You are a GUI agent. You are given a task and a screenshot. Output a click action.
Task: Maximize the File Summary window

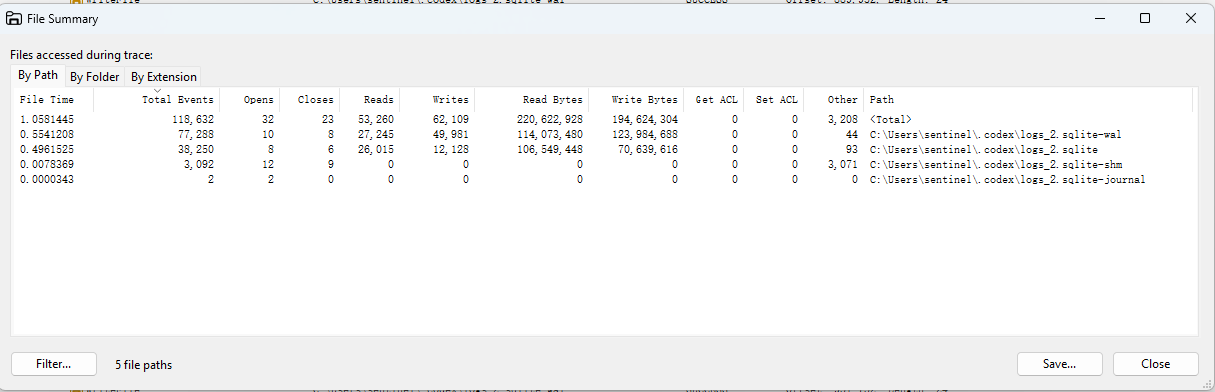point(1145,18)
